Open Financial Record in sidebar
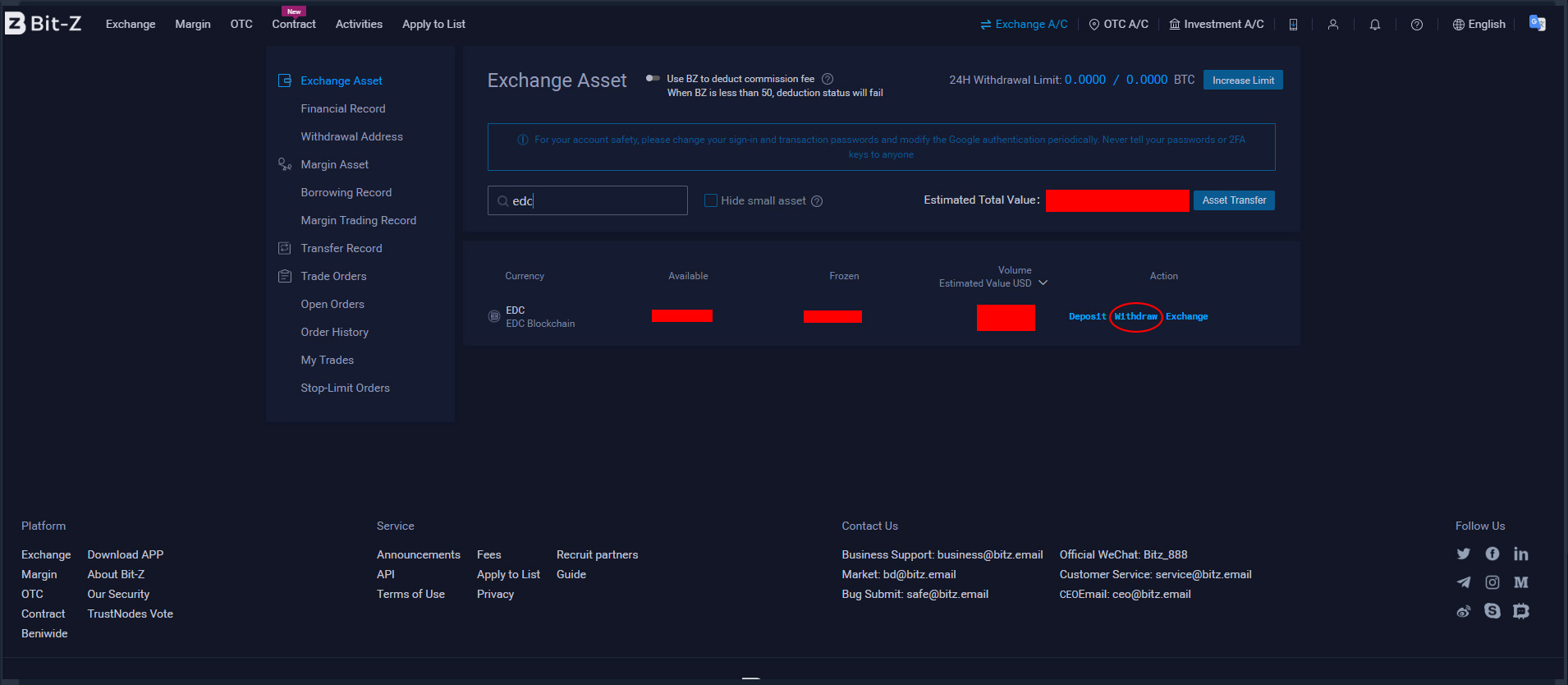Image resolution: width=1568 pixels, height=685 pixels. pos(343,108)
